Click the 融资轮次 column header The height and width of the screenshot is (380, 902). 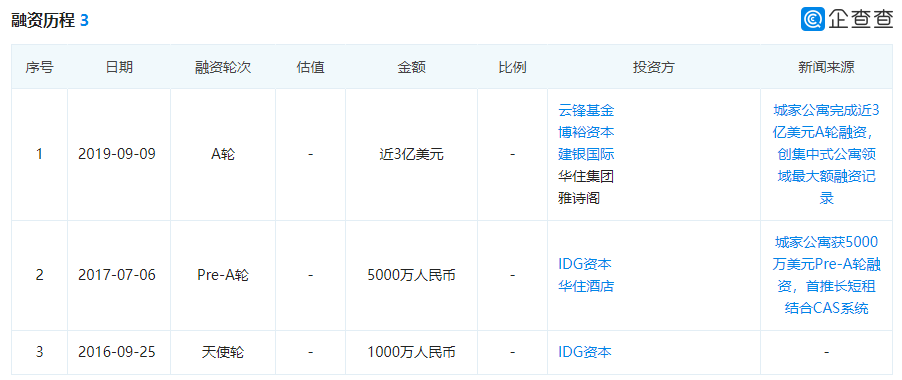223,67
